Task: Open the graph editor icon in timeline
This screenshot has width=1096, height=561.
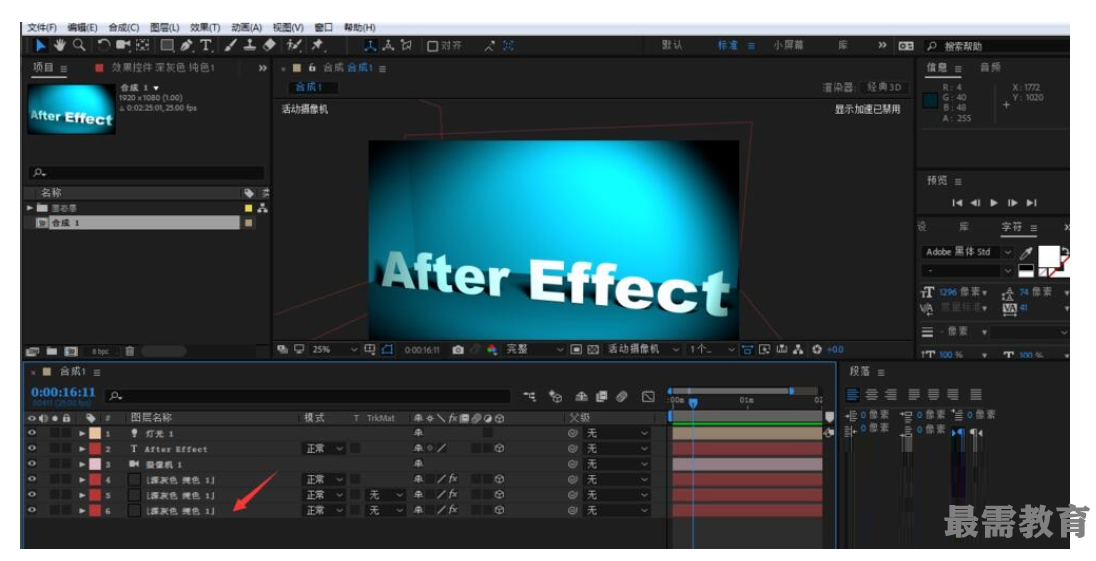Action: point(648,396)
